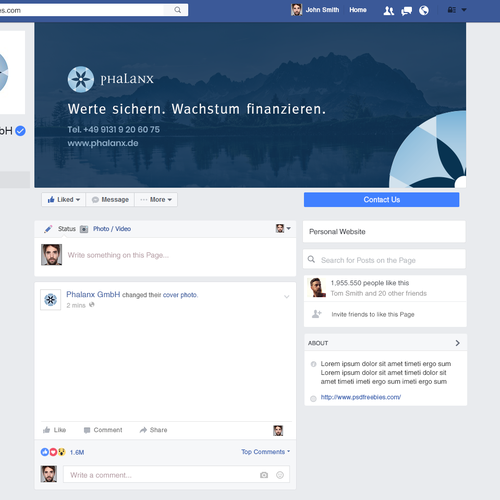Attach photo with comment camera icon
Viewport: 500px width, 500px height.
click(x=264, y=475)
